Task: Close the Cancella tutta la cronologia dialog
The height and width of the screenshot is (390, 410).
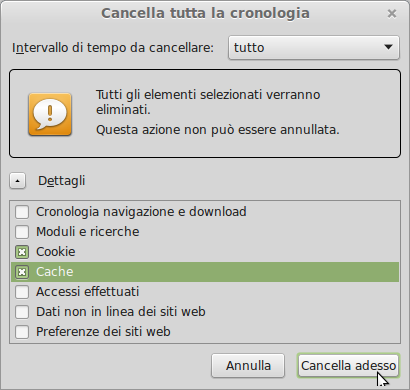Action: [392, 14]
